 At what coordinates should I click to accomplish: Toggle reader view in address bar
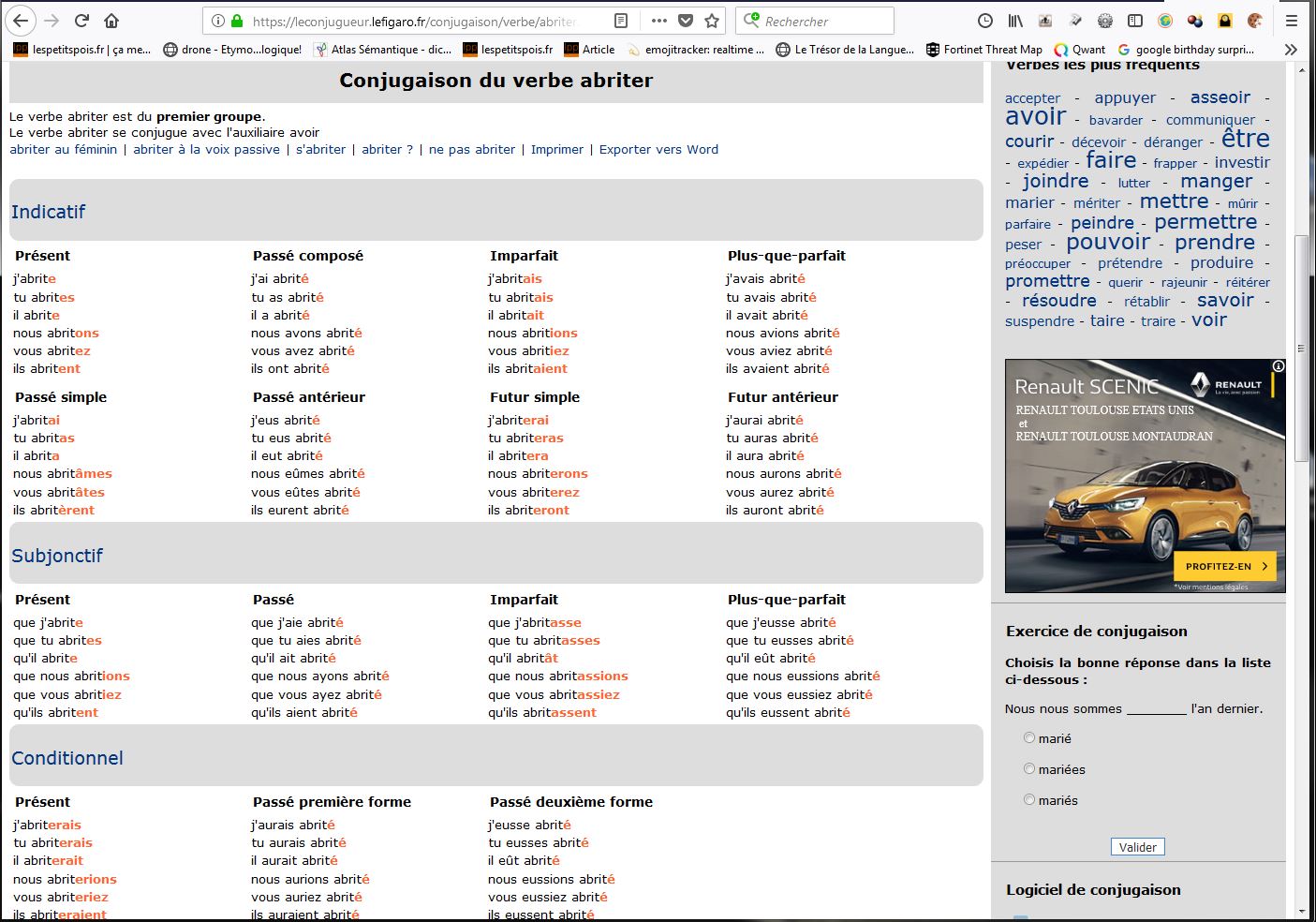[x=621, y=21]
